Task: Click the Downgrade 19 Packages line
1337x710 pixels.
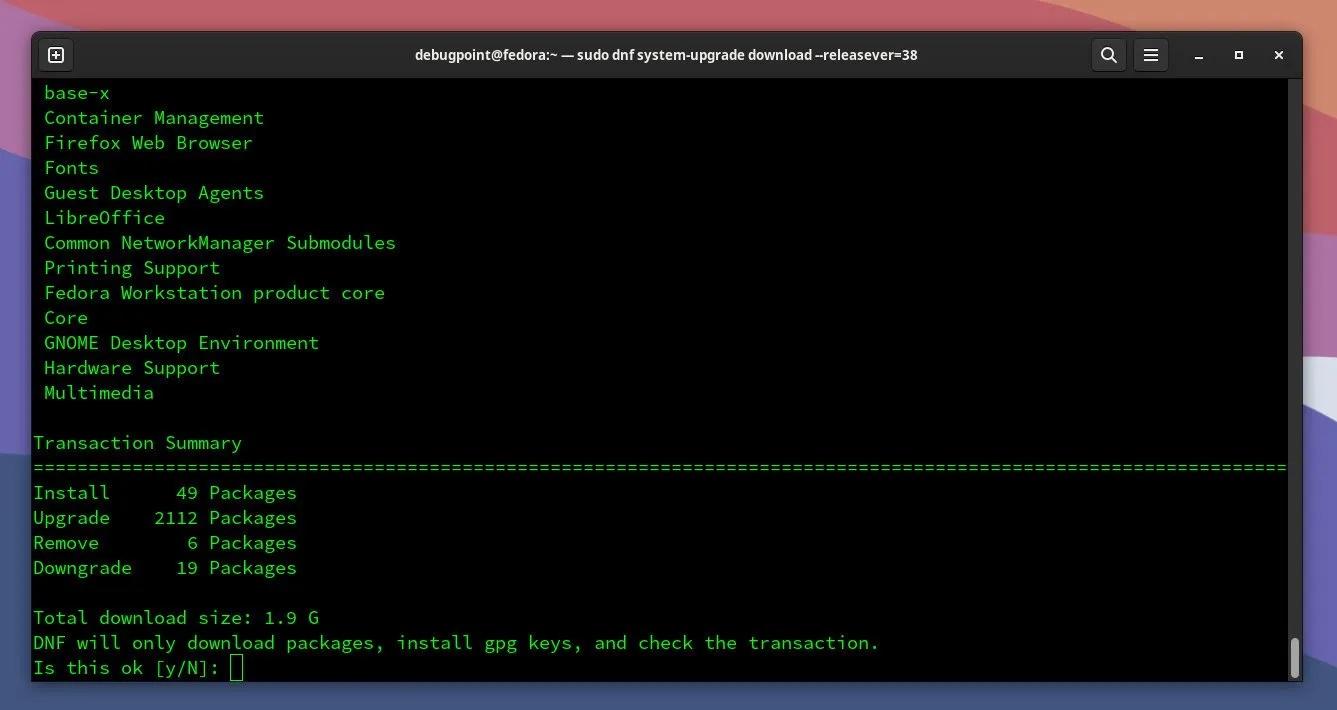Action: (x=164, y=567)
